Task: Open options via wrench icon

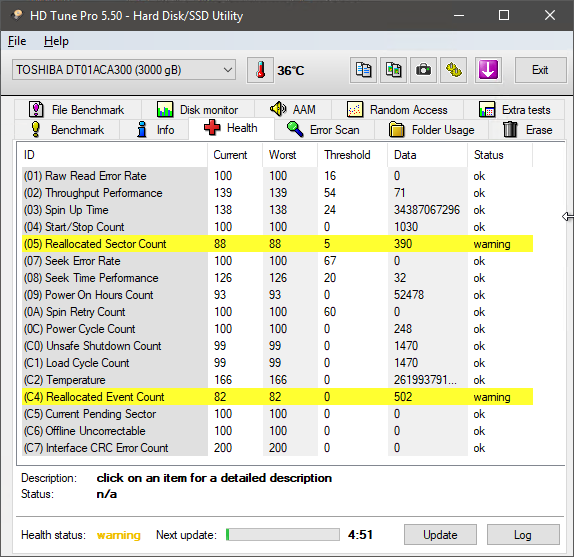Action: tap(454, 70)
